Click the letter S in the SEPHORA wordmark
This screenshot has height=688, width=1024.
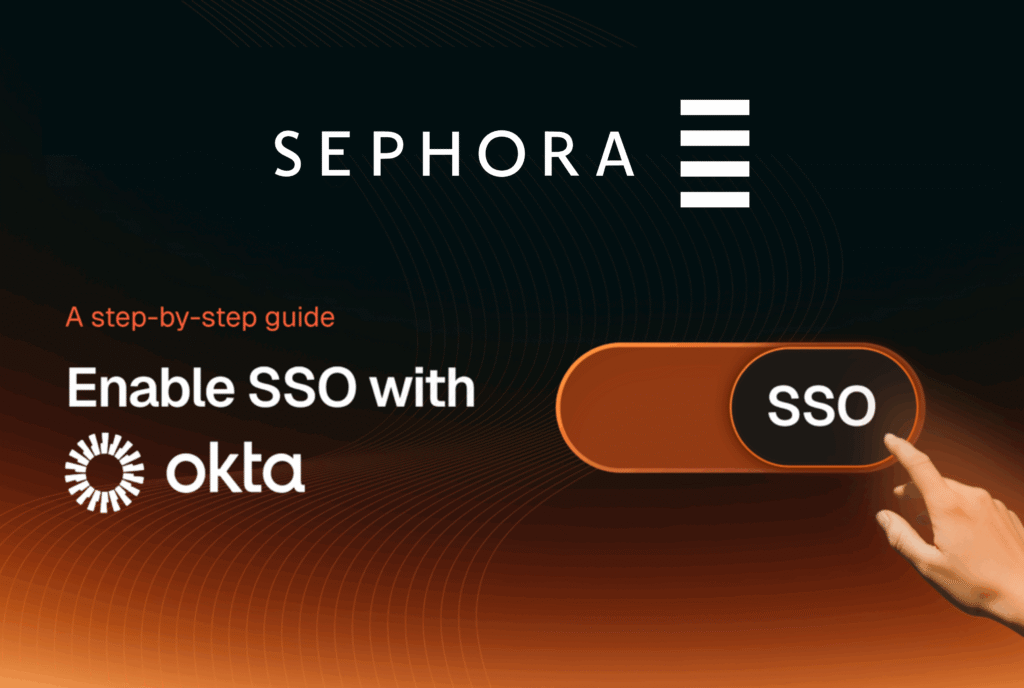point(287,154)
